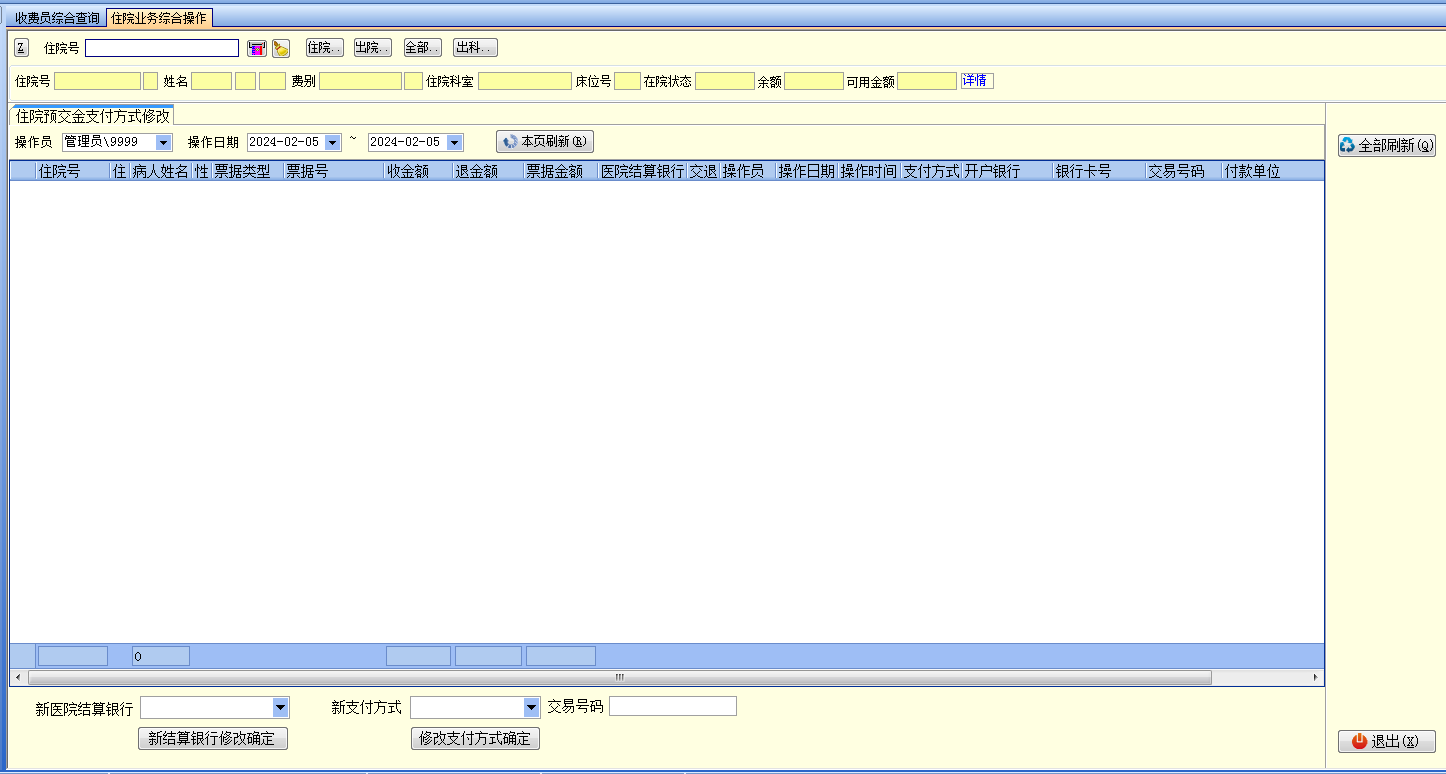The width and height of the screenshot is (1446, 774).
Task: Click the Z button beside 住院号
Action: pos(21,48)
